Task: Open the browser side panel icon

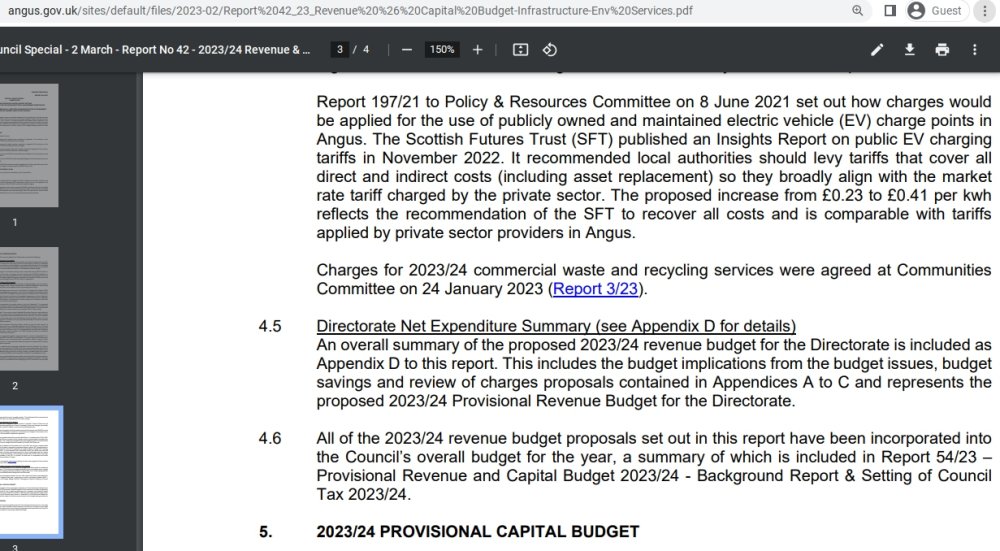Action: (x=890, y=11)
